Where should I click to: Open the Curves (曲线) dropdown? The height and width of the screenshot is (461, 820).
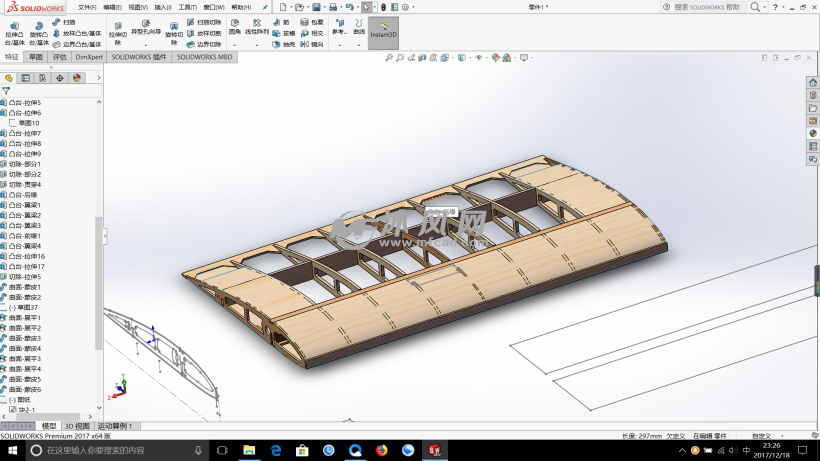pos(358,27)
